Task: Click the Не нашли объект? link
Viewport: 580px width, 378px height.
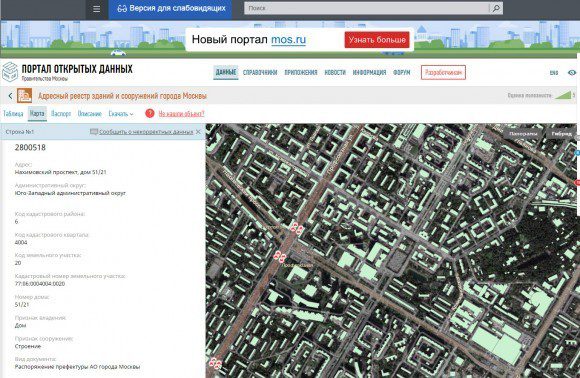Action: click(181, 114)
